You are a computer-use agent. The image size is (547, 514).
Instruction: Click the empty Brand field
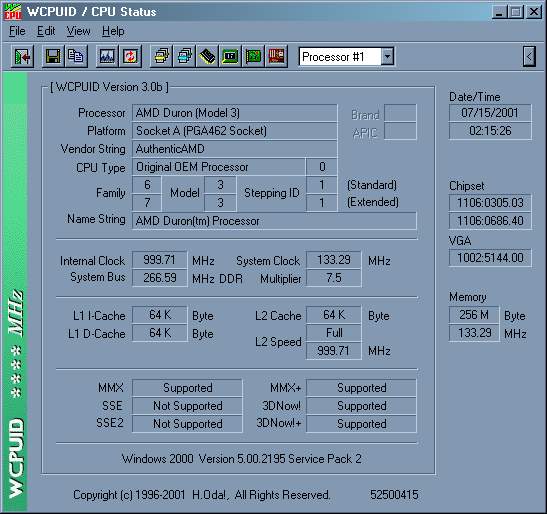400,113
